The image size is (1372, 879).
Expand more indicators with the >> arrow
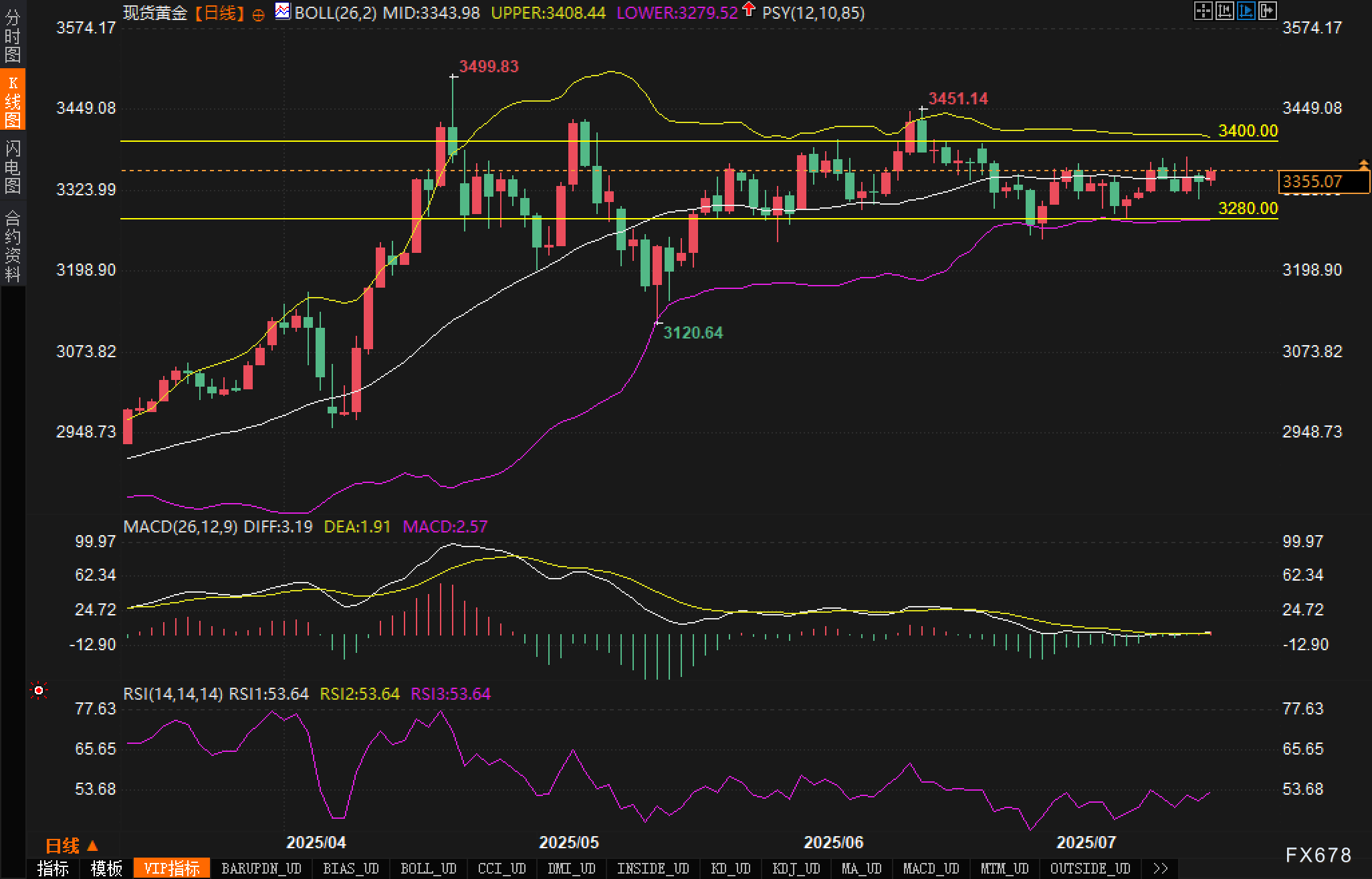[x=1160, y=868]
